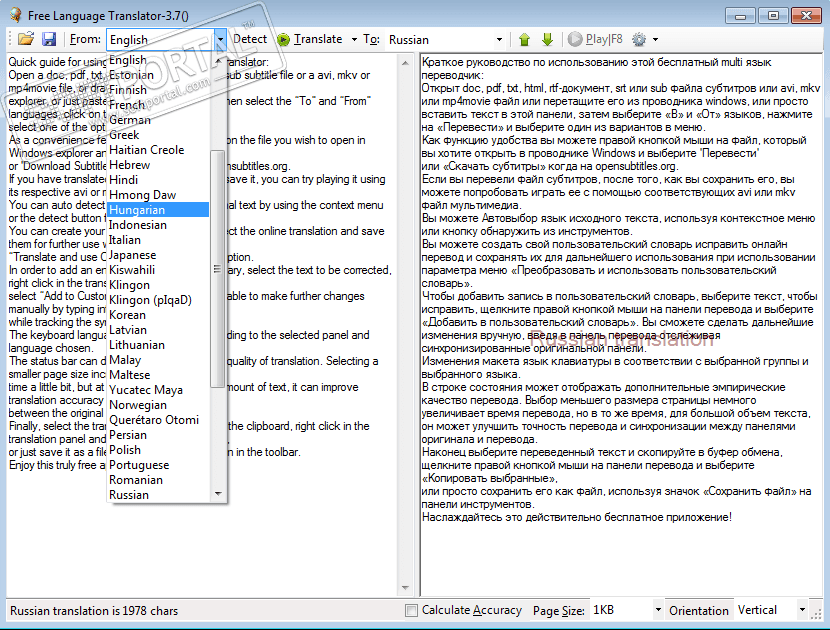Choose Norwegian from the list
The height and width of the screenshot is (630, 830).
(x=158, y=405)
